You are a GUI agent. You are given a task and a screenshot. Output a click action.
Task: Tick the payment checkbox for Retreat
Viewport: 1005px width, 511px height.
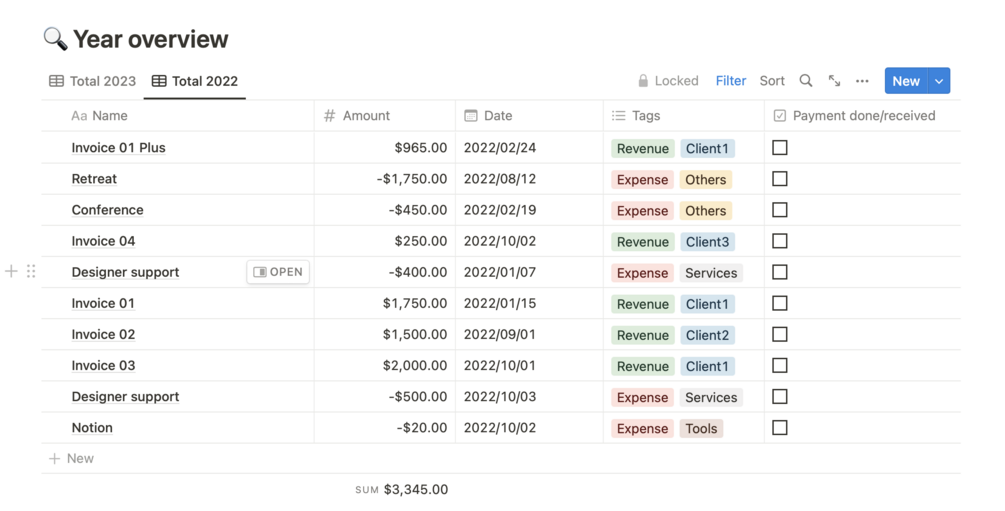(780, 179)
